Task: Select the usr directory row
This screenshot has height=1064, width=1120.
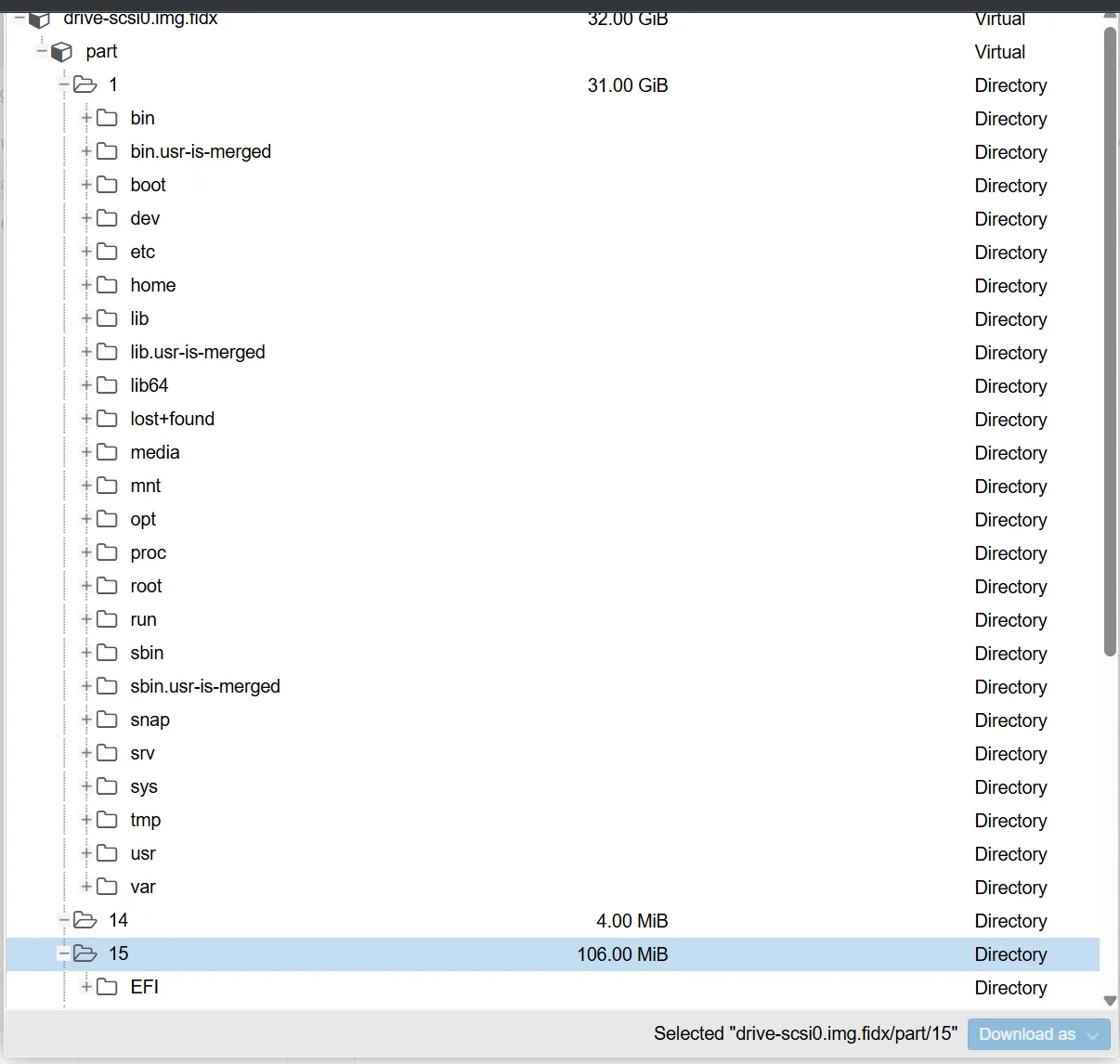Action: point(553,853)
